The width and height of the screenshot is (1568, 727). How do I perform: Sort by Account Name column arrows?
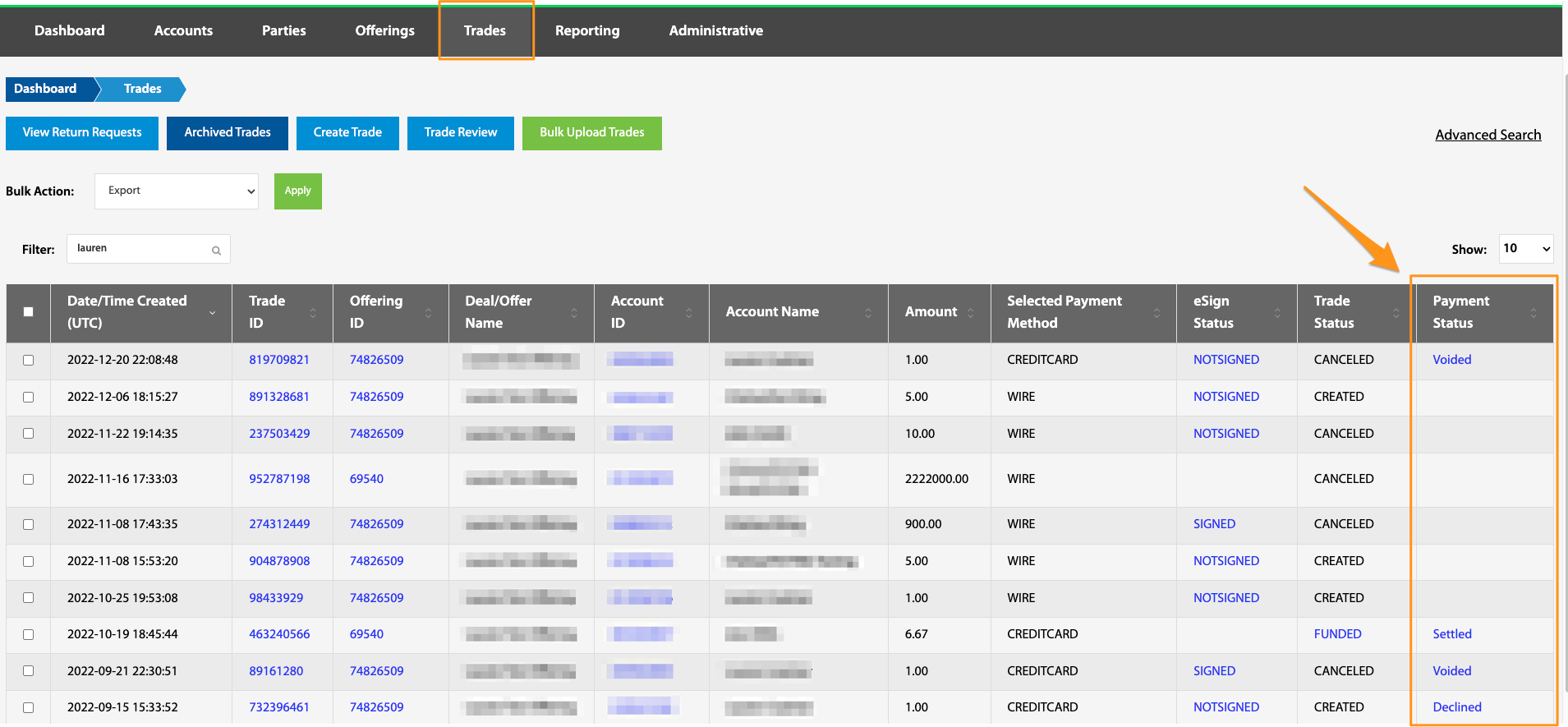868,313
